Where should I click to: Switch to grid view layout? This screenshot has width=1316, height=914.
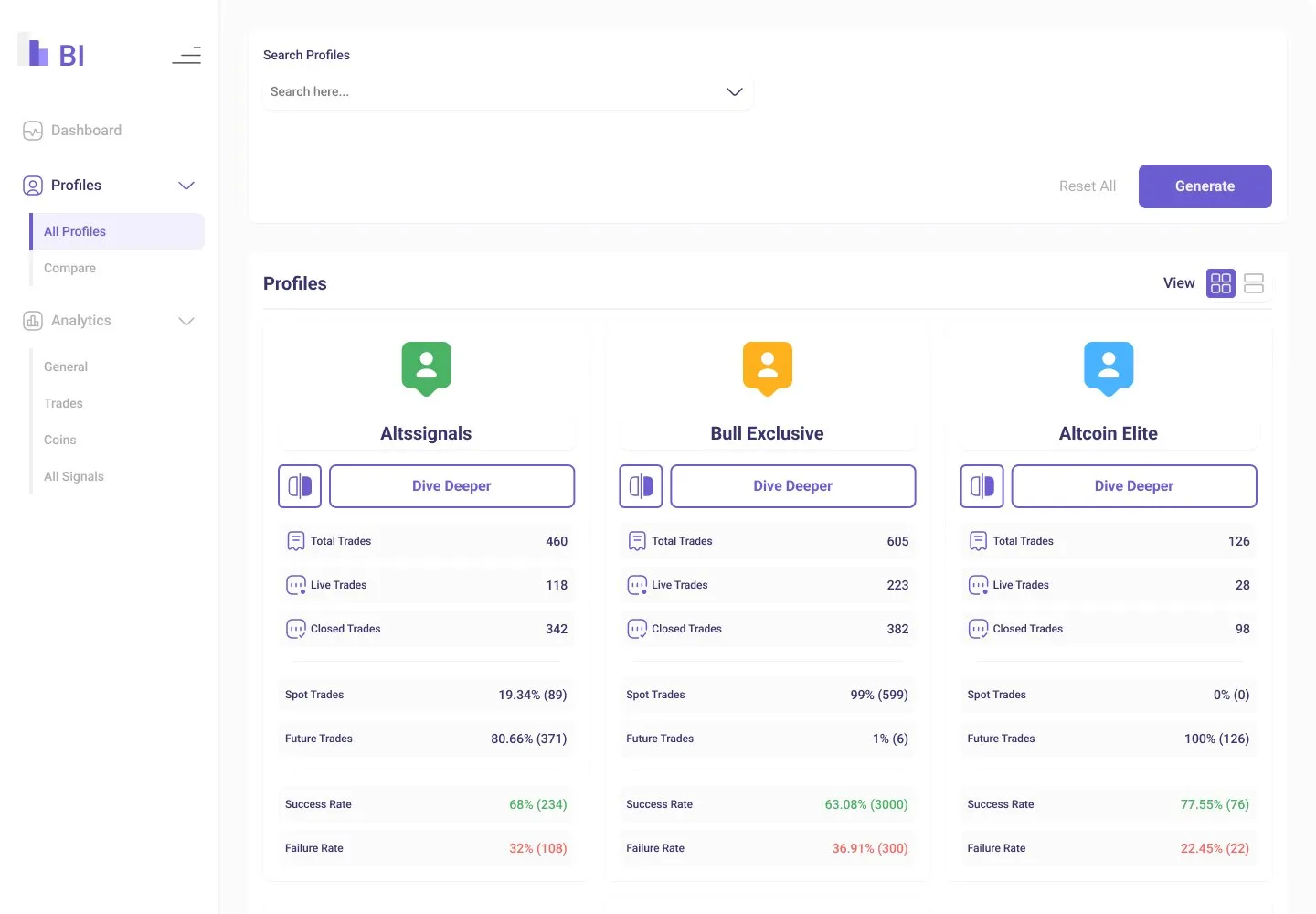pyautogui.click(x=1221, y=283)
